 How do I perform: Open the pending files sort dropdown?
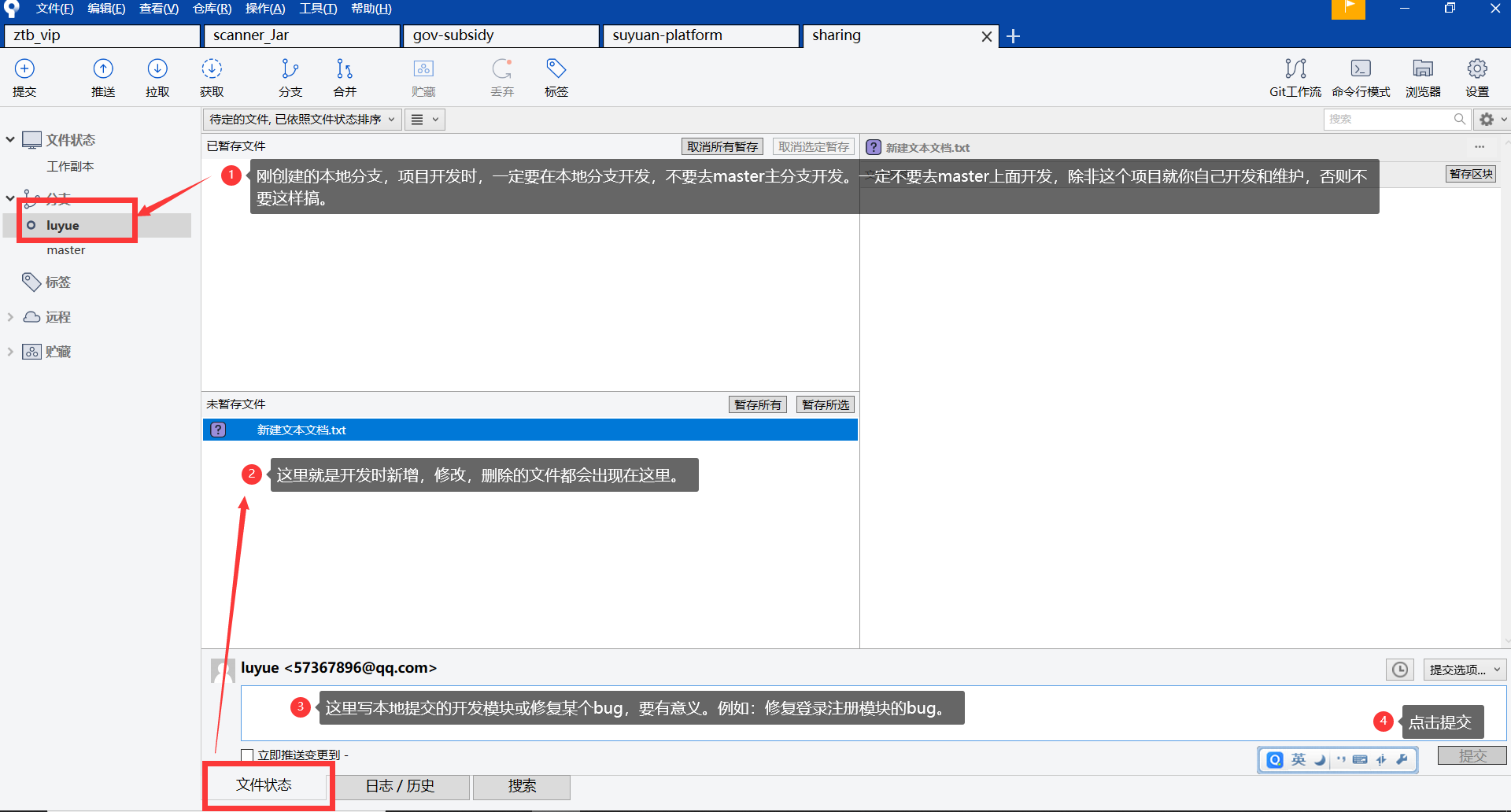(302, 120)
